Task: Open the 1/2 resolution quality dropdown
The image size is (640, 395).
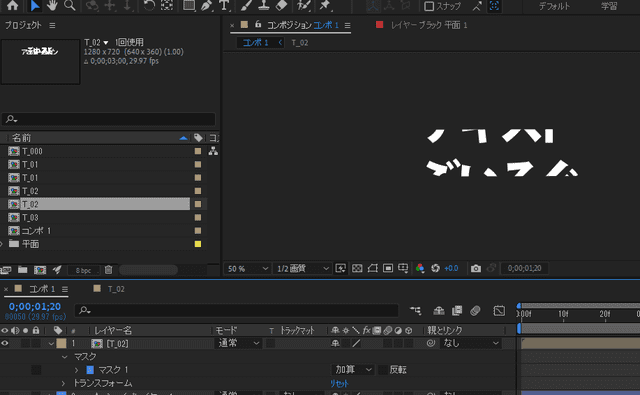Action: 302,269
